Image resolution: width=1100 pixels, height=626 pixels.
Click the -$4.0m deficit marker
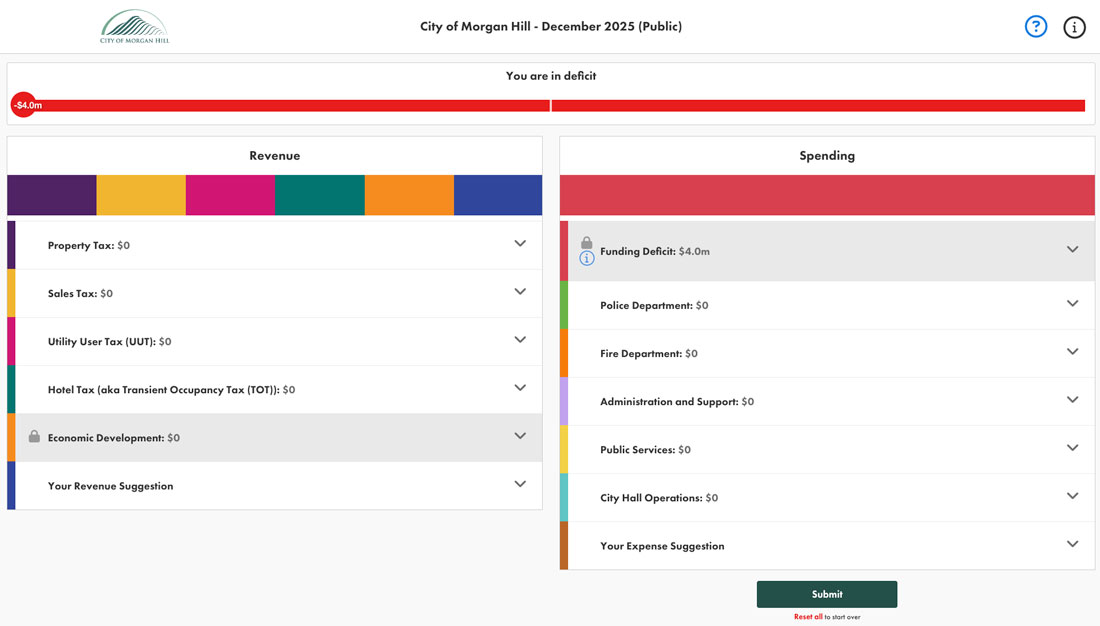pos(24,105)
